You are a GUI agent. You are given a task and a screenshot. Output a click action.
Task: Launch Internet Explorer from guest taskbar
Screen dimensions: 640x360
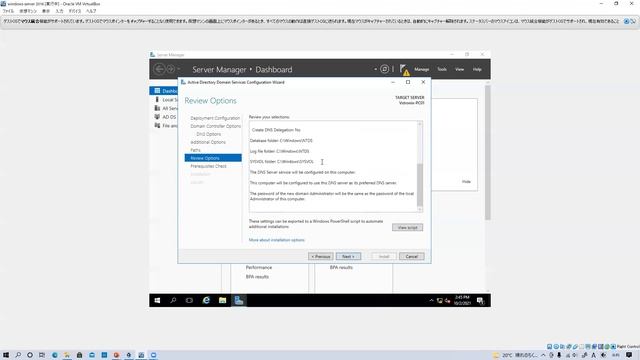click(206, 300)
